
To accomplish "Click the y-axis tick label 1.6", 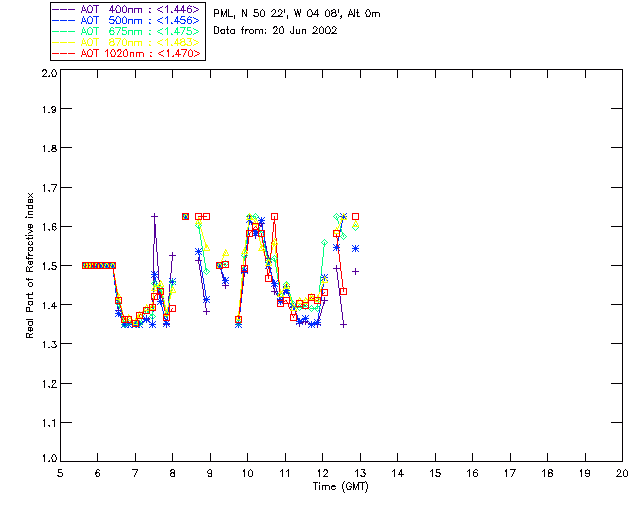I will coord(49,227).
